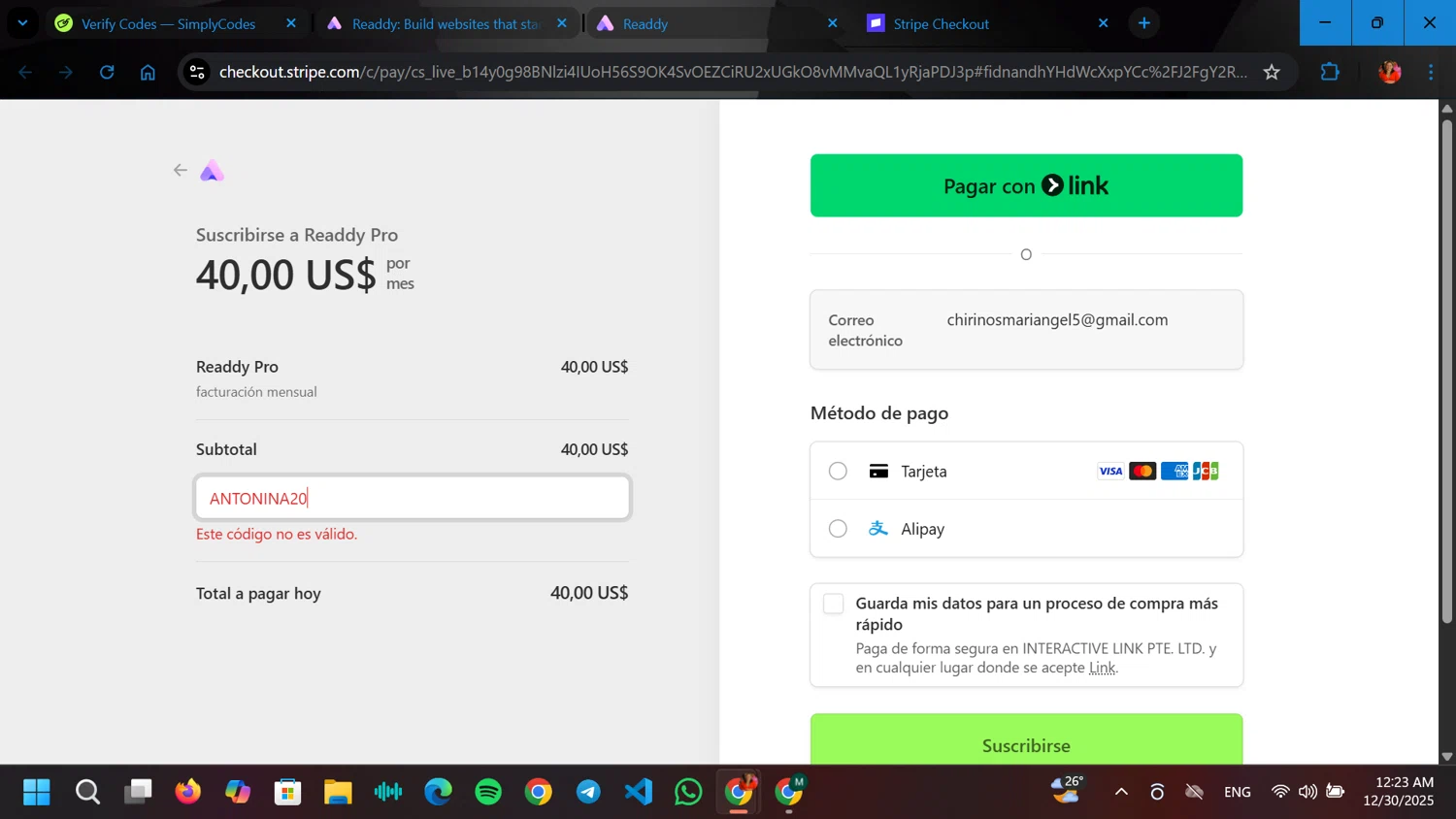Viewport: 1456px width, 819px height.
Task: Click the Suscribirse button
Action: click(1026, 739)
